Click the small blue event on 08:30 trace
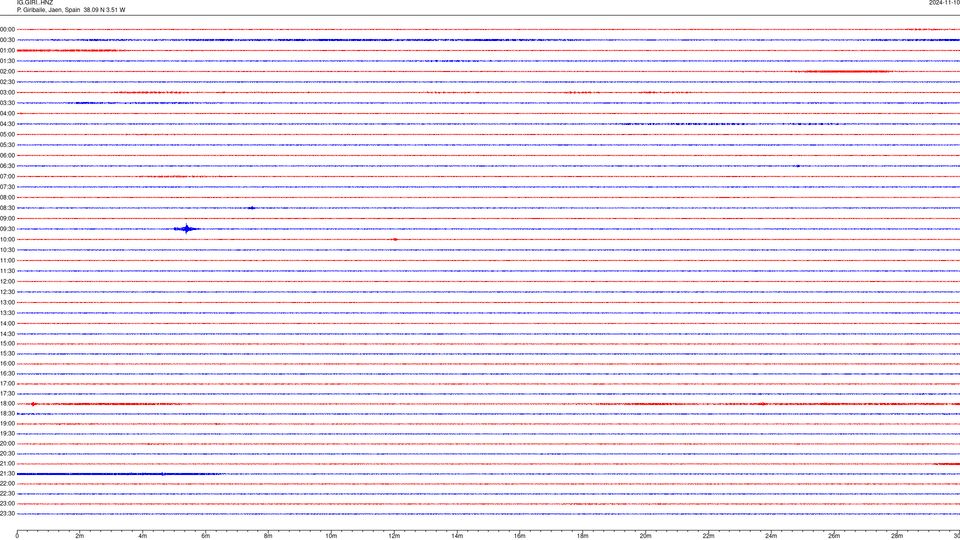 coord(251,208)
